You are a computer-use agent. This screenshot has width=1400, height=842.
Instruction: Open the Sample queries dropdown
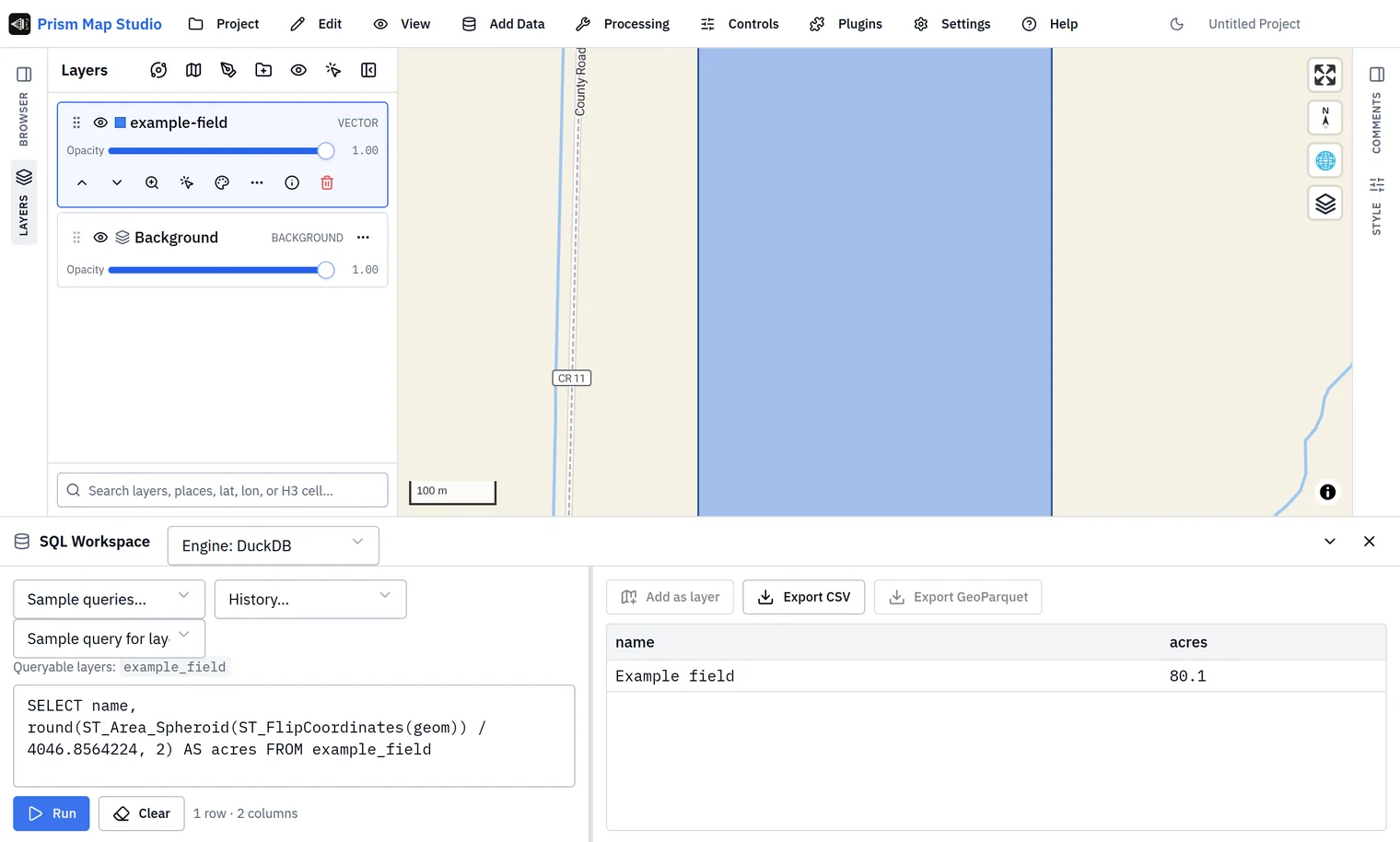coord(109,599)
